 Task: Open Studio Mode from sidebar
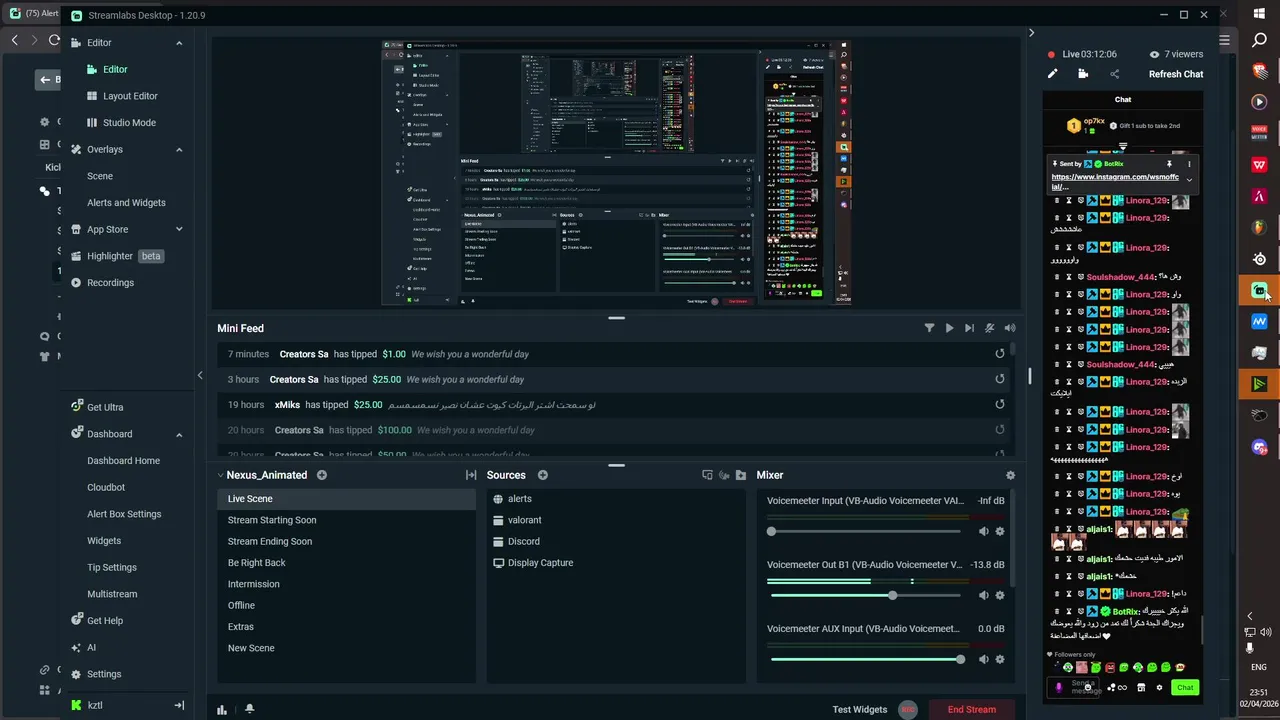(129, 122)
